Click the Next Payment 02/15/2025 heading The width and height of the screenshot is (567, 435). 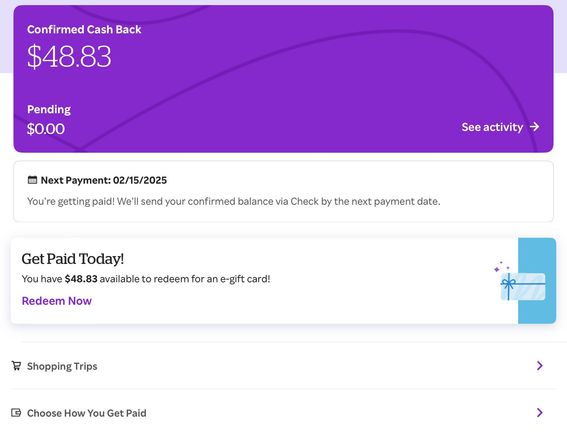pos(103,180)
